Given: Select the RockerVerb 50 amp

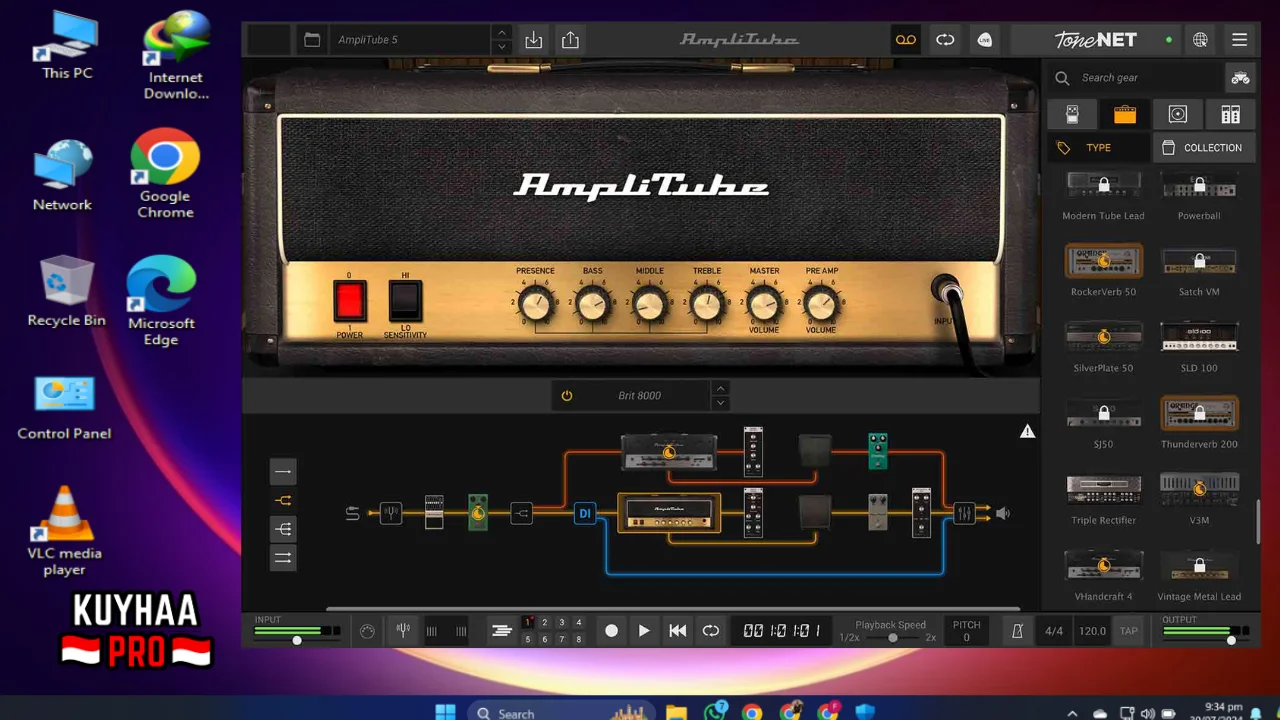Looking at the screenshot, I should [x=1103, y=270].
